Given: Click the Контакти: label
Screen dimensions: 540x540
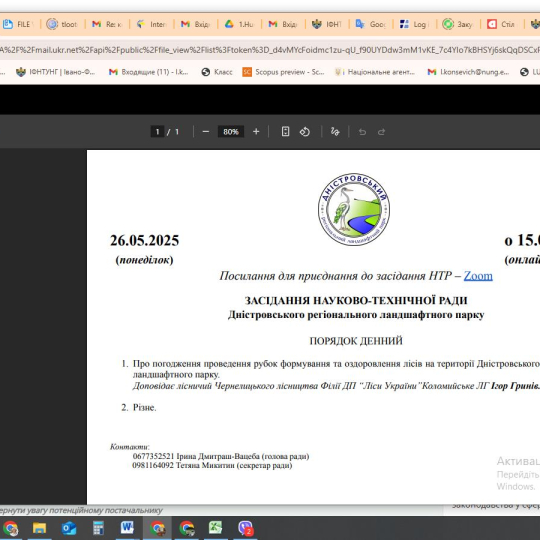Looking at the screenshot, I should [x=129, y=447].
